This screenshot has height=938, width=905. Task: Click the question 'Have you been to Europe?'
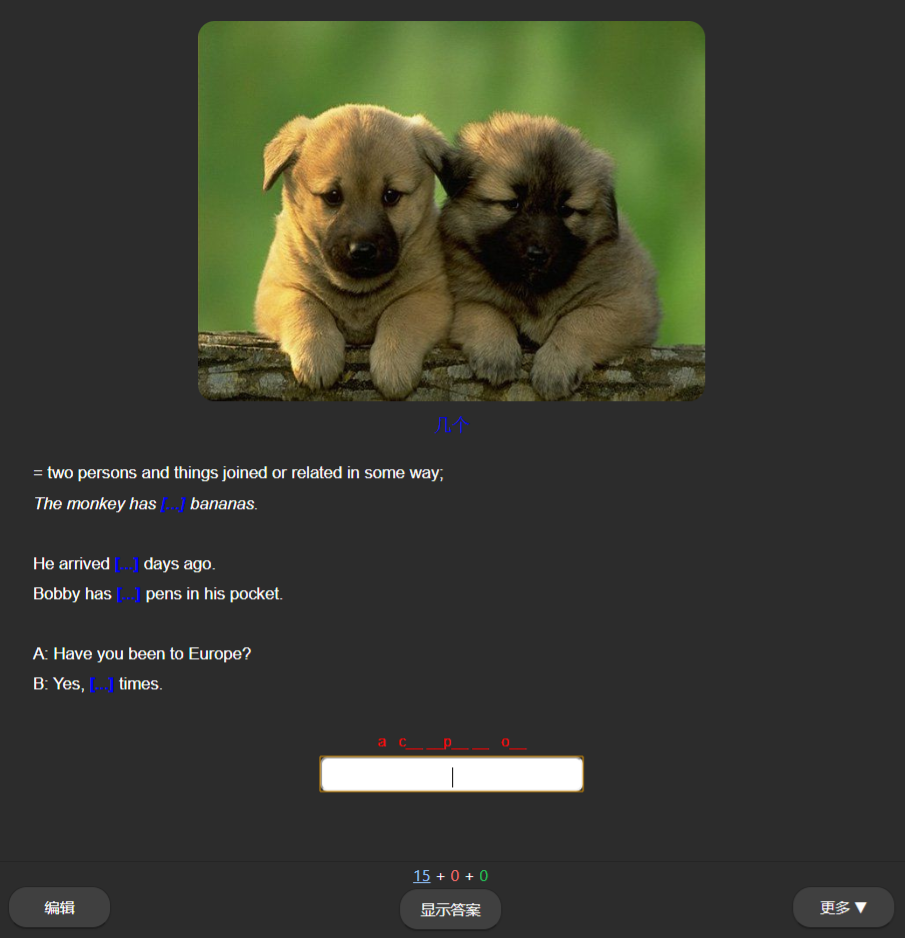coord(153,654)
